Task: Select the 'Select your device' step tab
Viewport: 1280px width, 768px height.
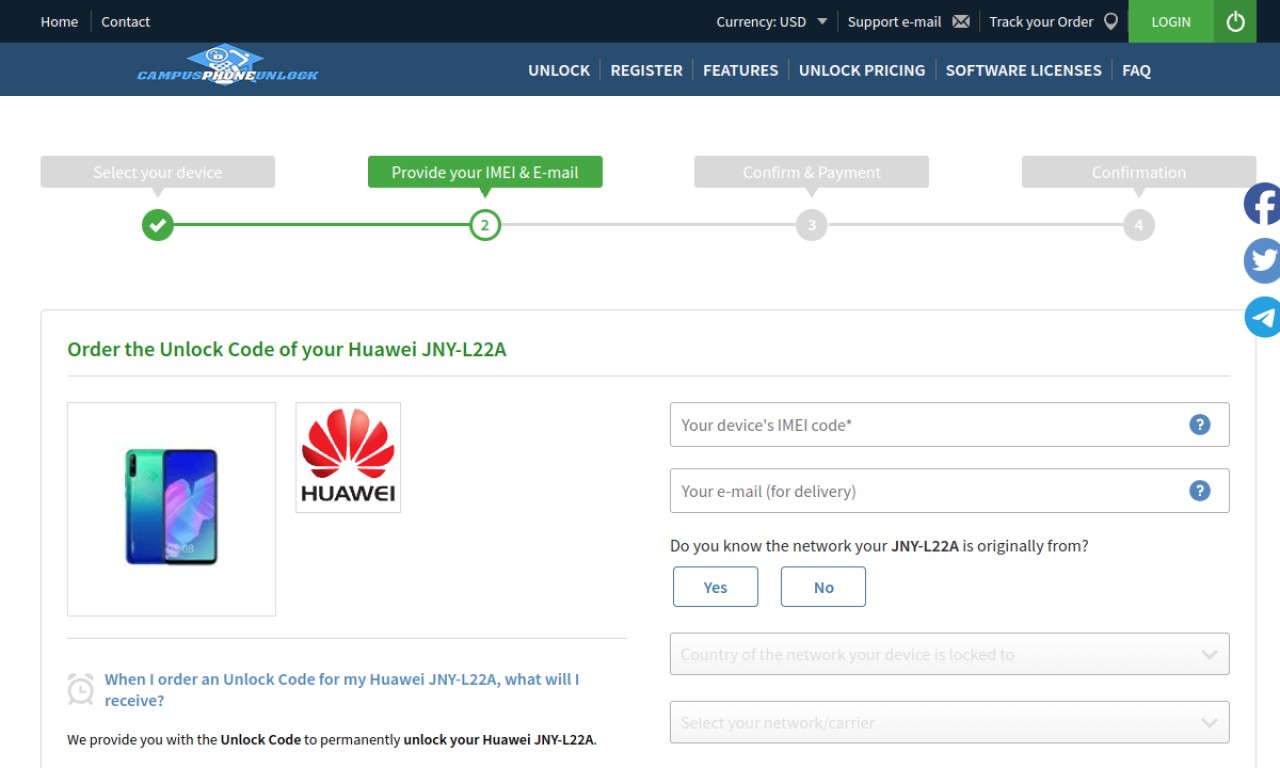Action: [x=158, y=172]
